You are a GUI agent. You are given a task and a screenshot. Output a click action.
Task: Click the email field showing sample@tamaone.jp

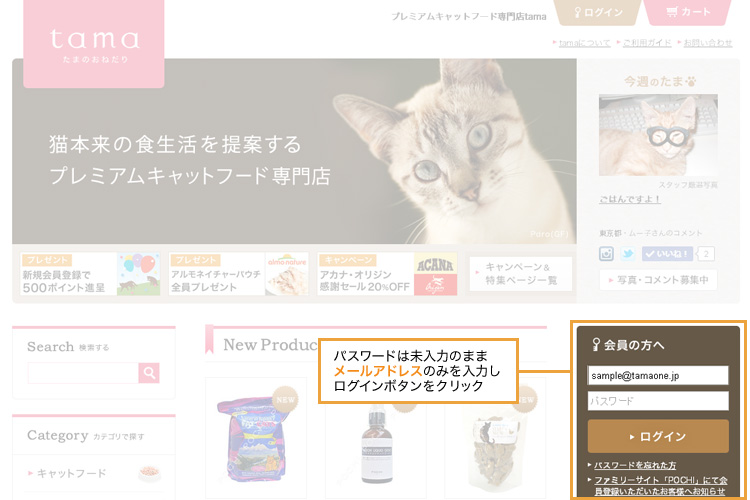[658, 376]
